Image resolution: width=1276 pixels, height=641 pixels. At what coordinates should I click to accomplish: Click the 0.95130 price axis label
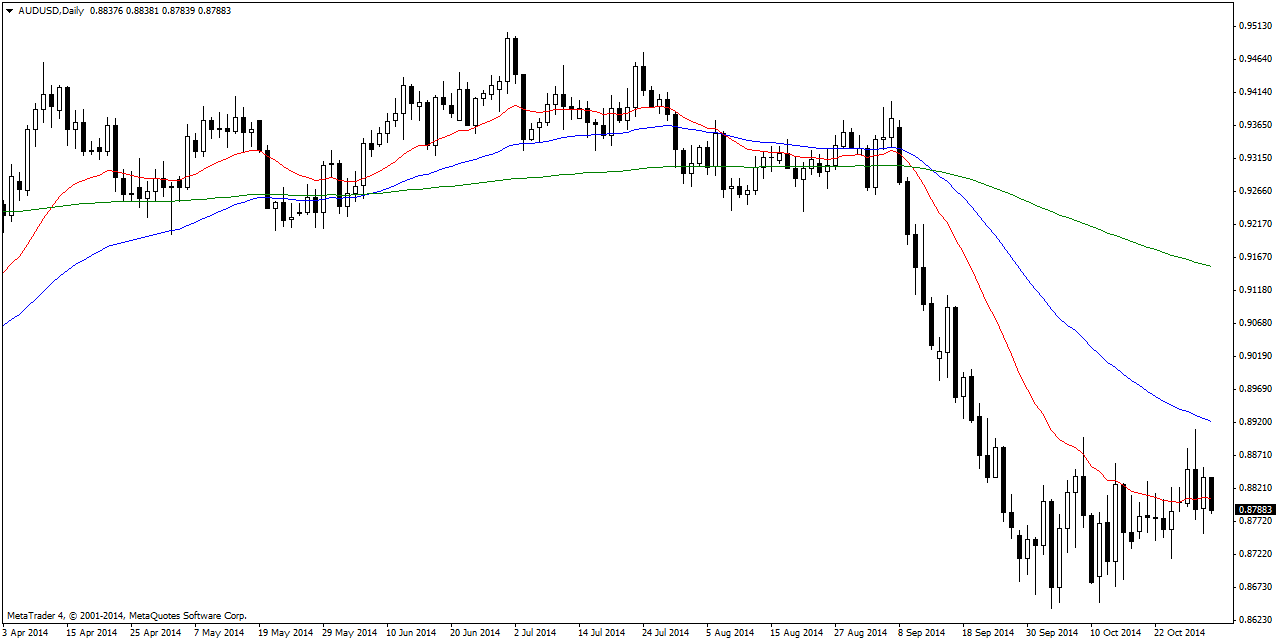coord(1255,26)
